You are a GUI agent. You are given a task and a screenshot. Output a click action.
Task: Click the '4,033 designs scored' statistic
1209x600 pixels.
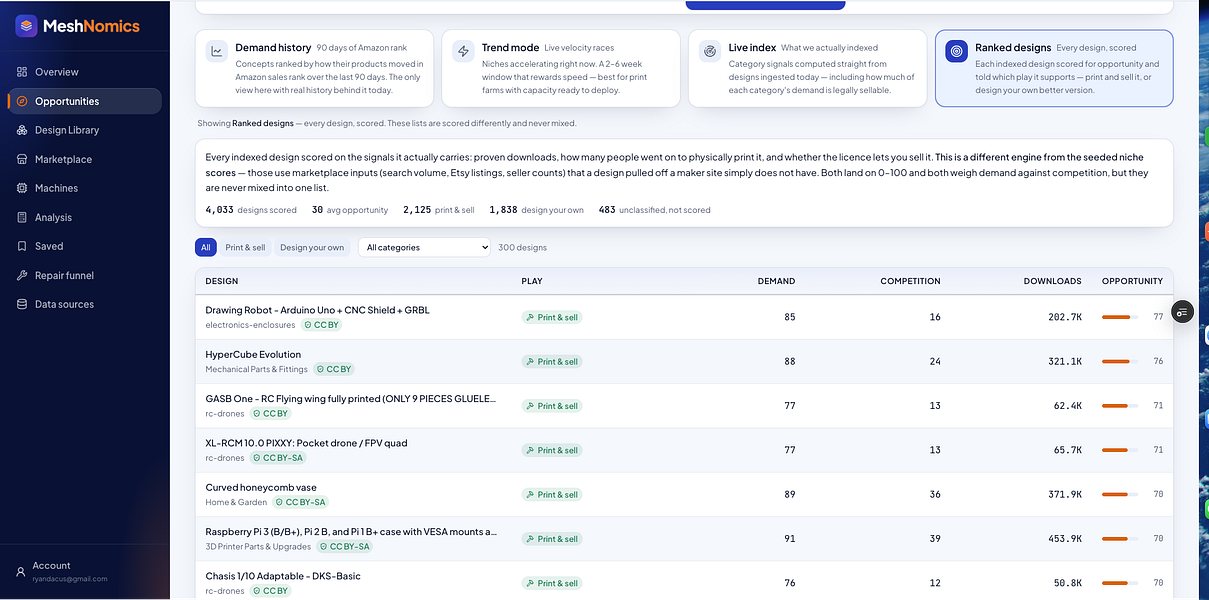(x=251, y=210)
